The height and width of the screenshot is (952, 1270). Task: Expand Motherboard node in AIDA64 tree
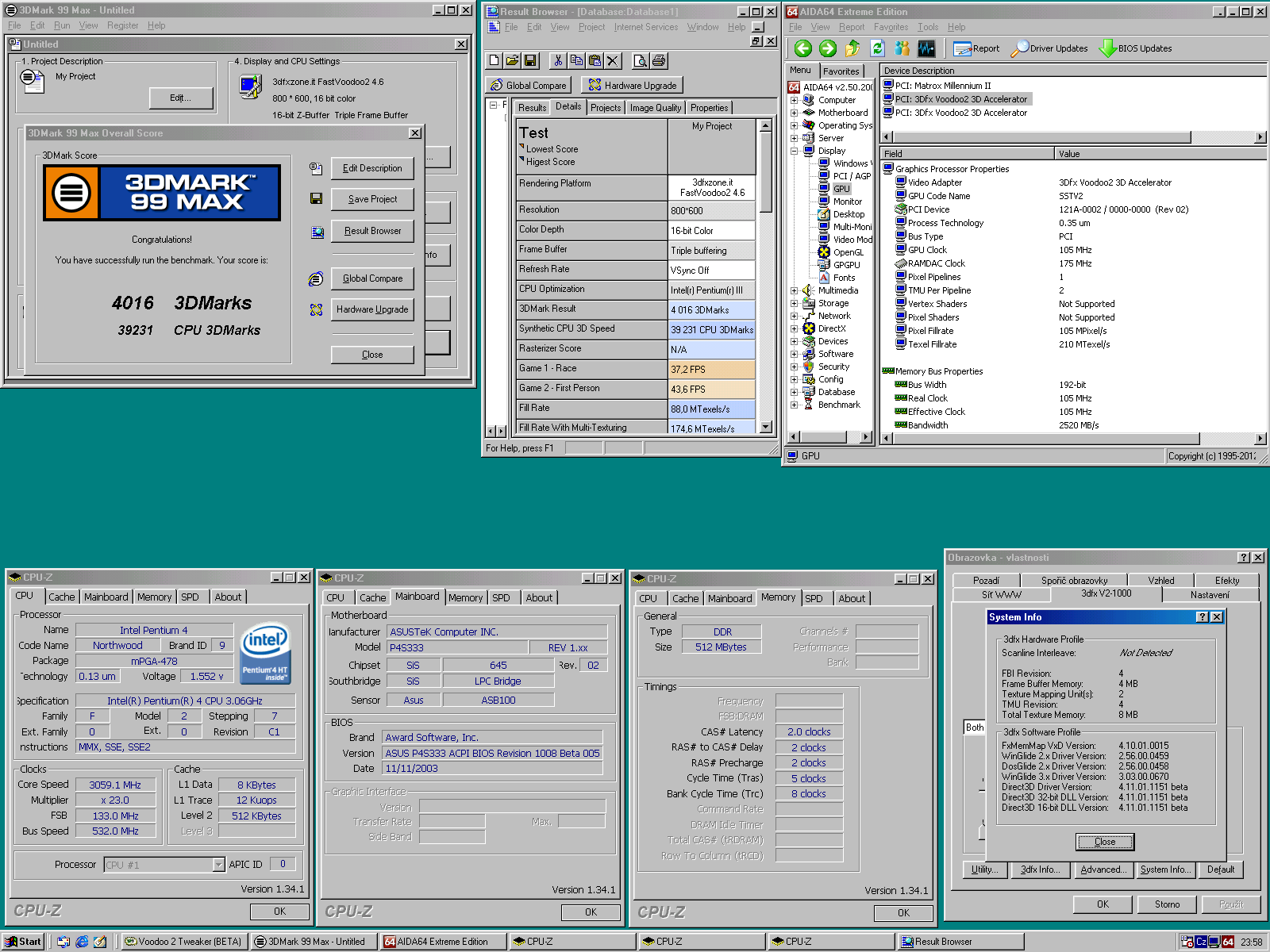click(x=794, y=113)
